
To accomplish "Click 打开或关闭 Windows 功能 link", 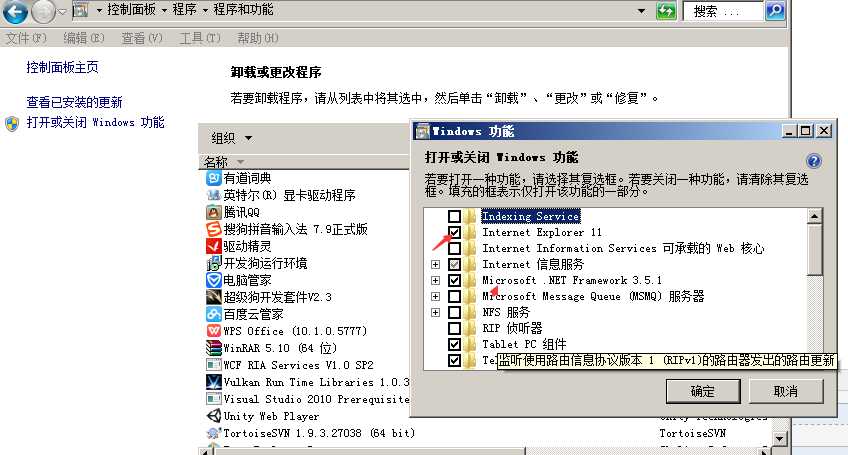I will [x=95, y=122].
